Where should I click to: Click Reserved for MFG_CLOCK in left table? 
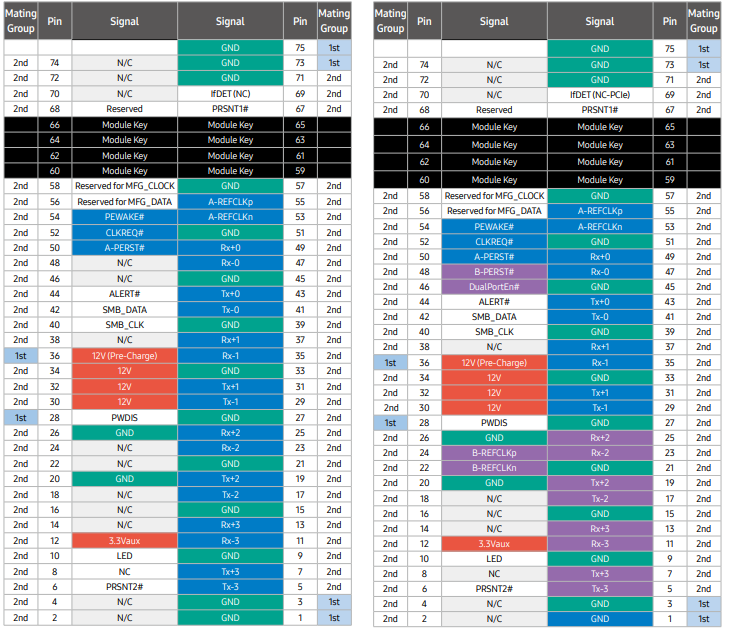pos(124,186)
